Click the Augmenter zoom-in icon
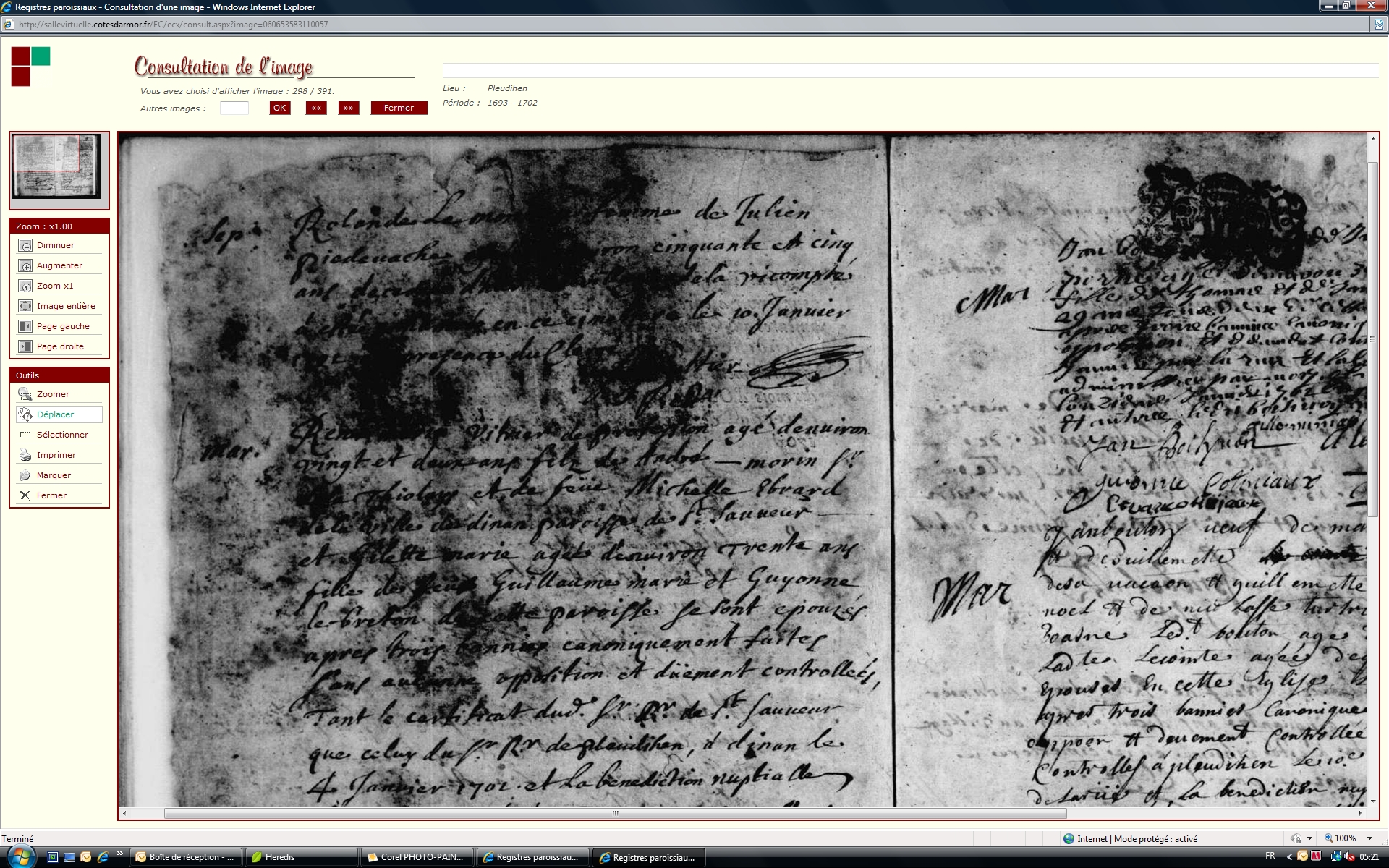Viewport: 1389px width, 868px height. 25,266
